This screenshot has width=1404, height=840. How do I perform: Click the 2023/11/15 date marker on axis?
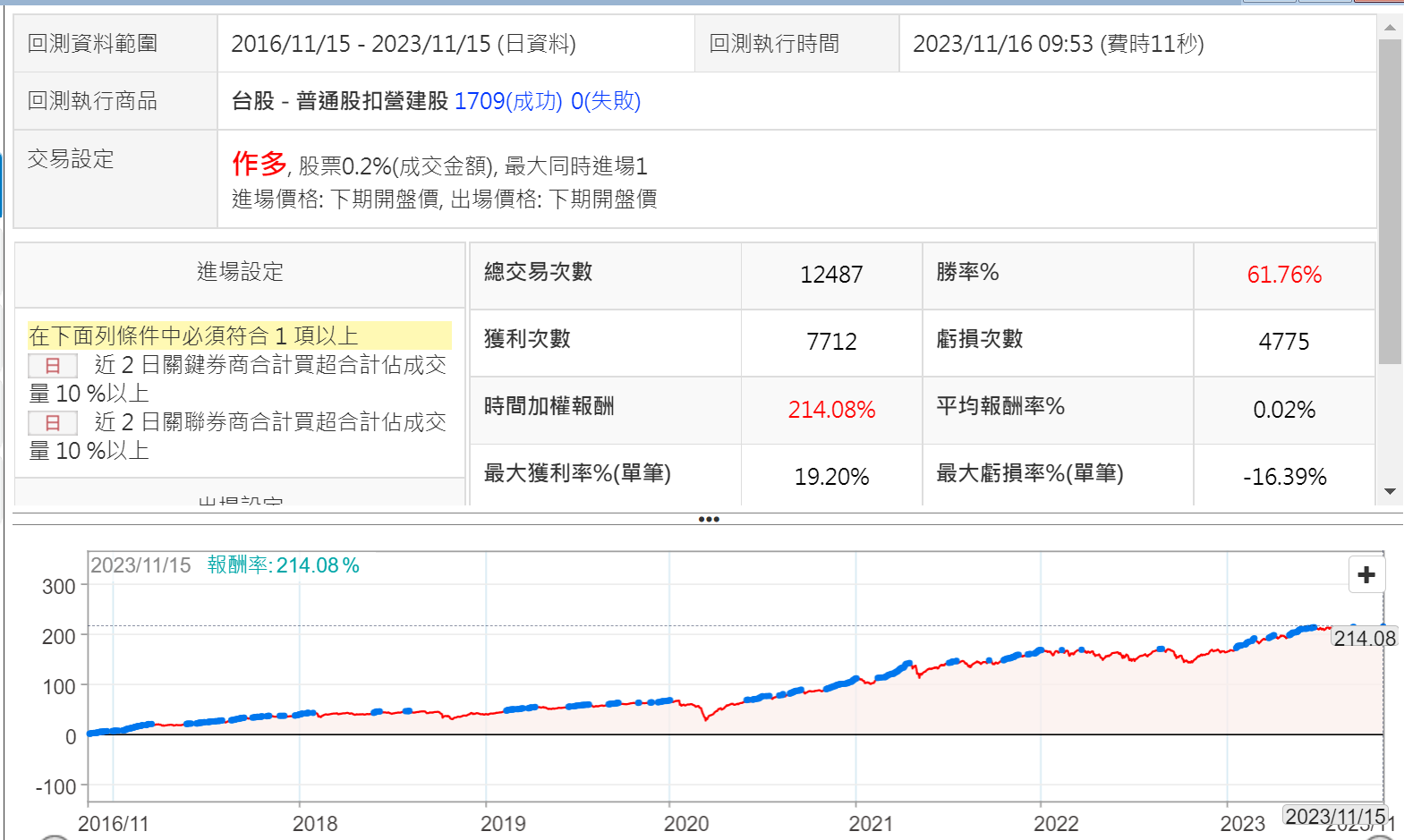(1335, 816)
